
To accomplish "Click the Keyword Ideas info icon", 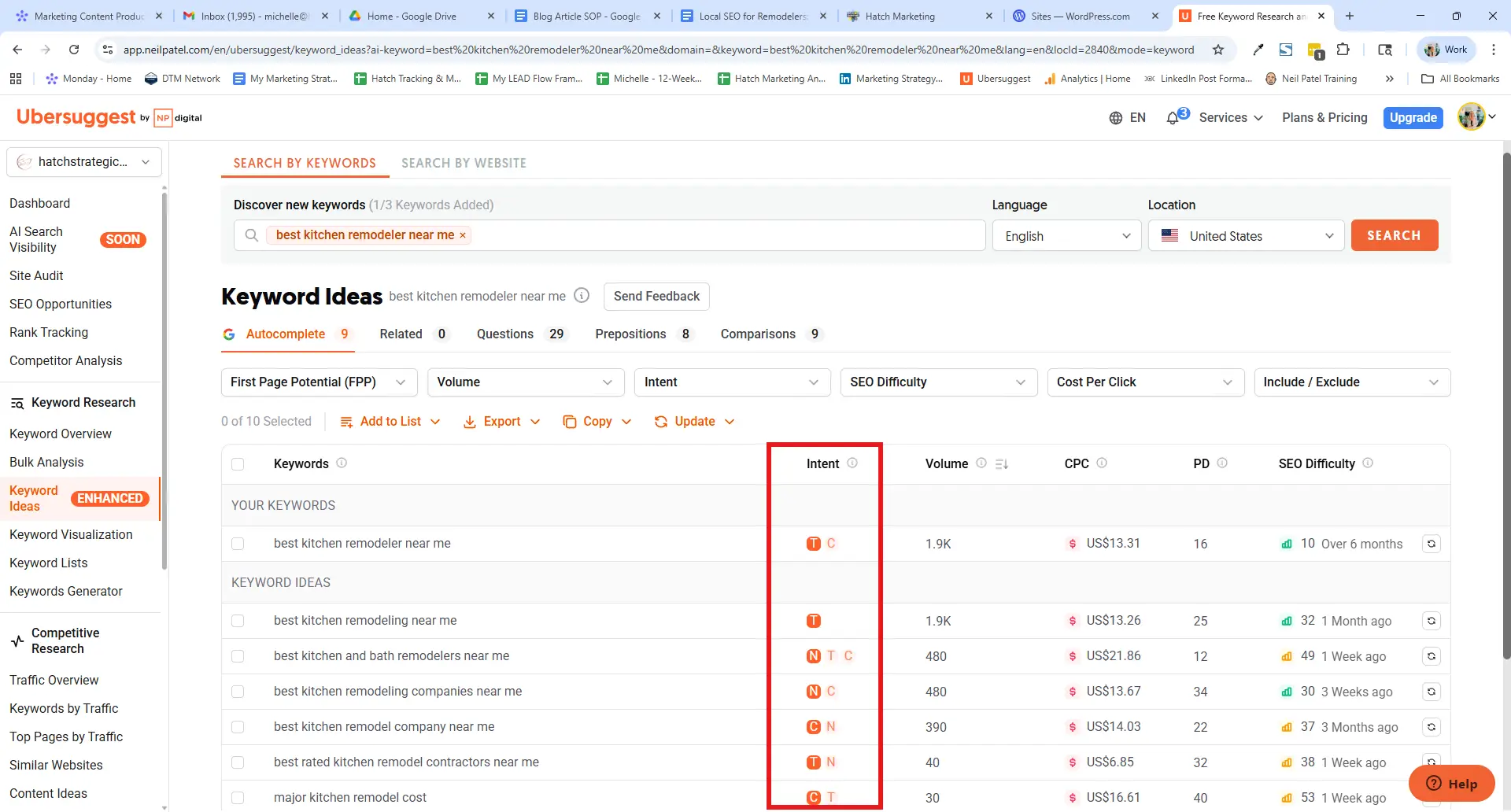I will (x=582, y=296).
